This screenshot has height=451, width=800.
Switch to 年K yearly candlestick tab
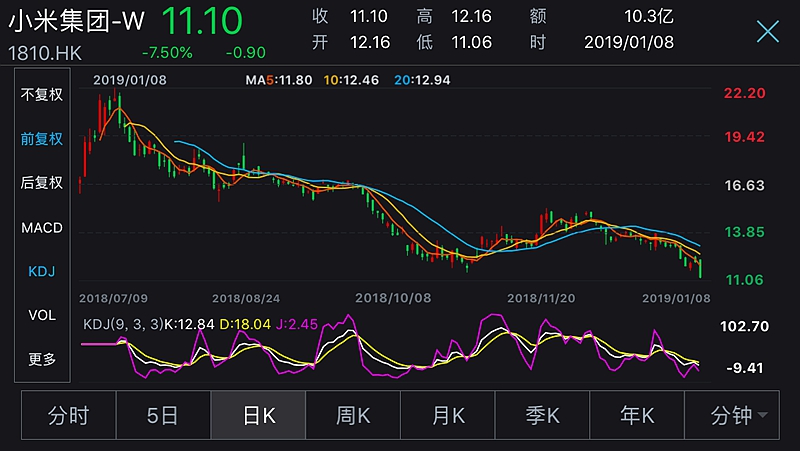coord(637,415)
